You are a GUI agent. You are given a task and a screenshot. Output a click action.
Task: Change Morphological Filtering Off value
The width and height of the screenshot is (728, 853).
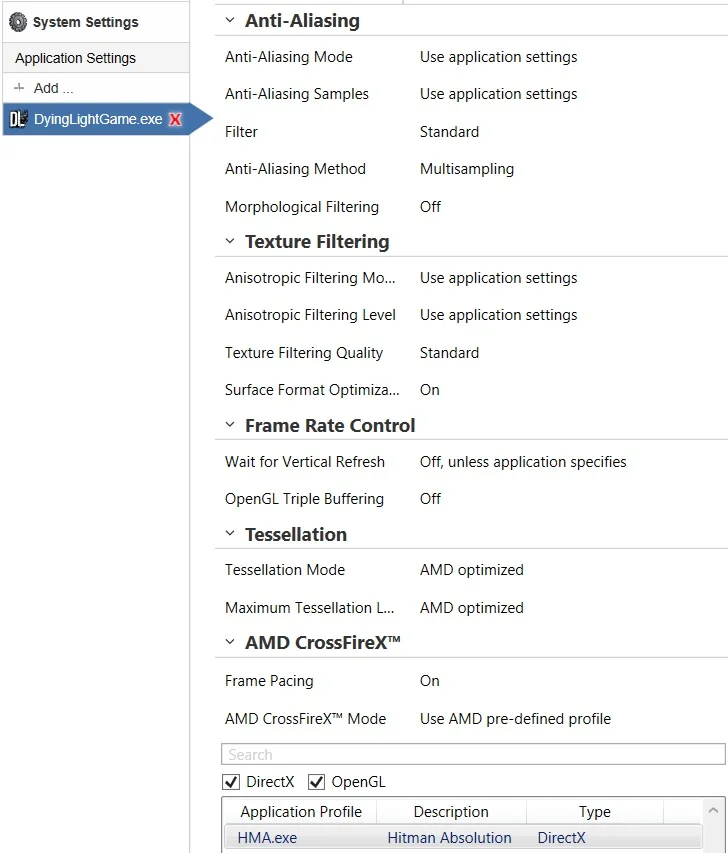pos(430,207)
